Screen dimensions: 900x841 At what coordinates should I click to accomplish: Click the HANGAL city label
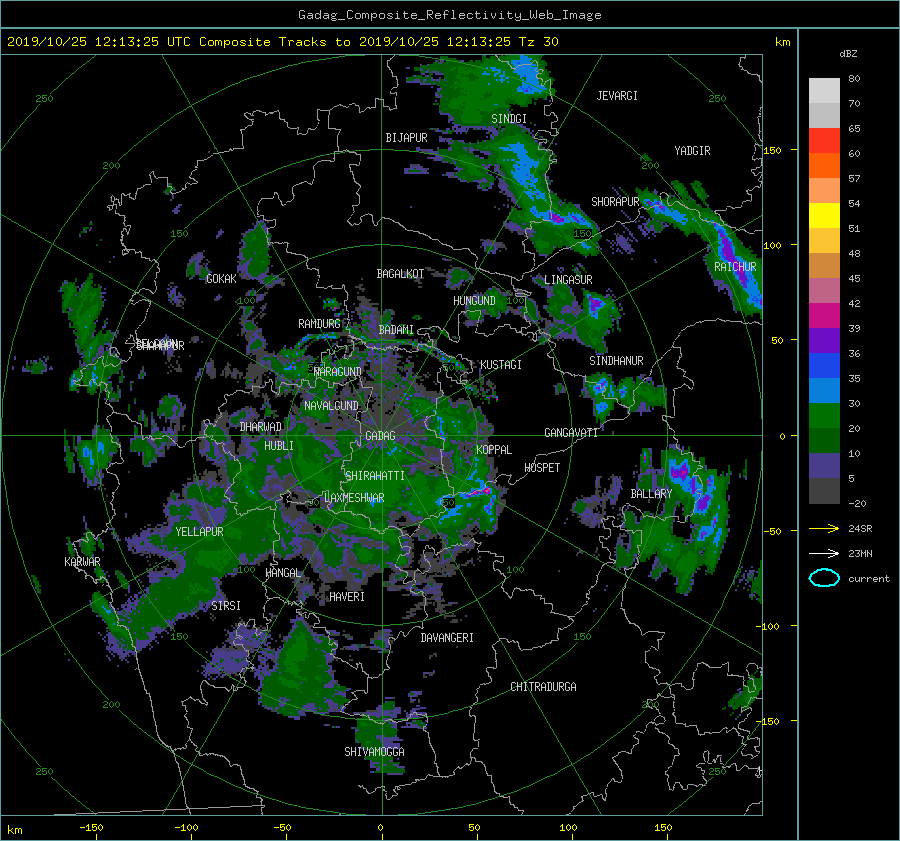283,573
